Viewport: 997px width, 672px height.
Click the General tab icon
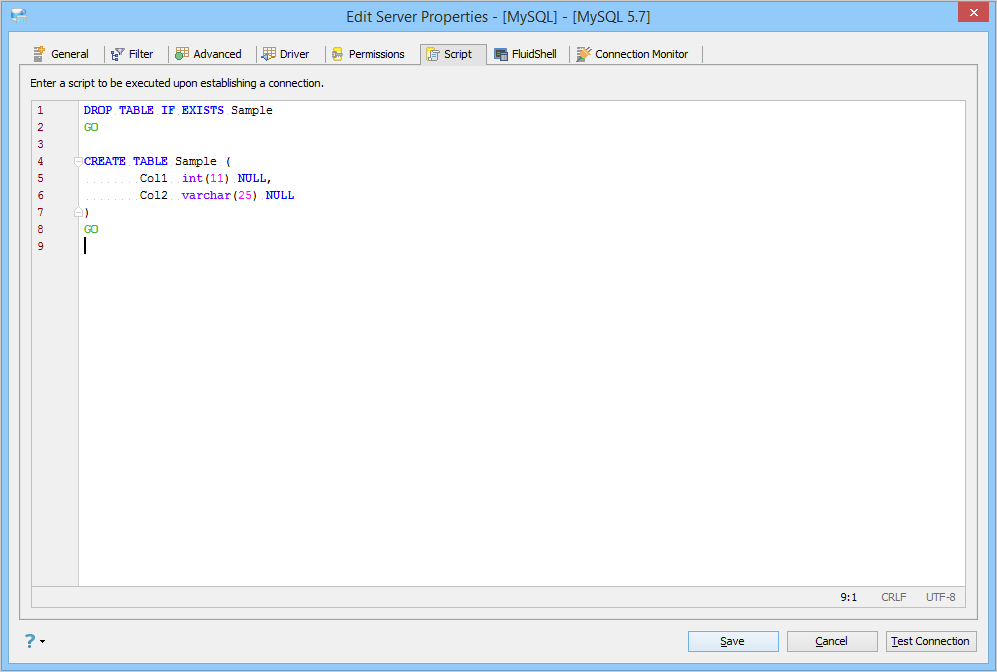39,54
